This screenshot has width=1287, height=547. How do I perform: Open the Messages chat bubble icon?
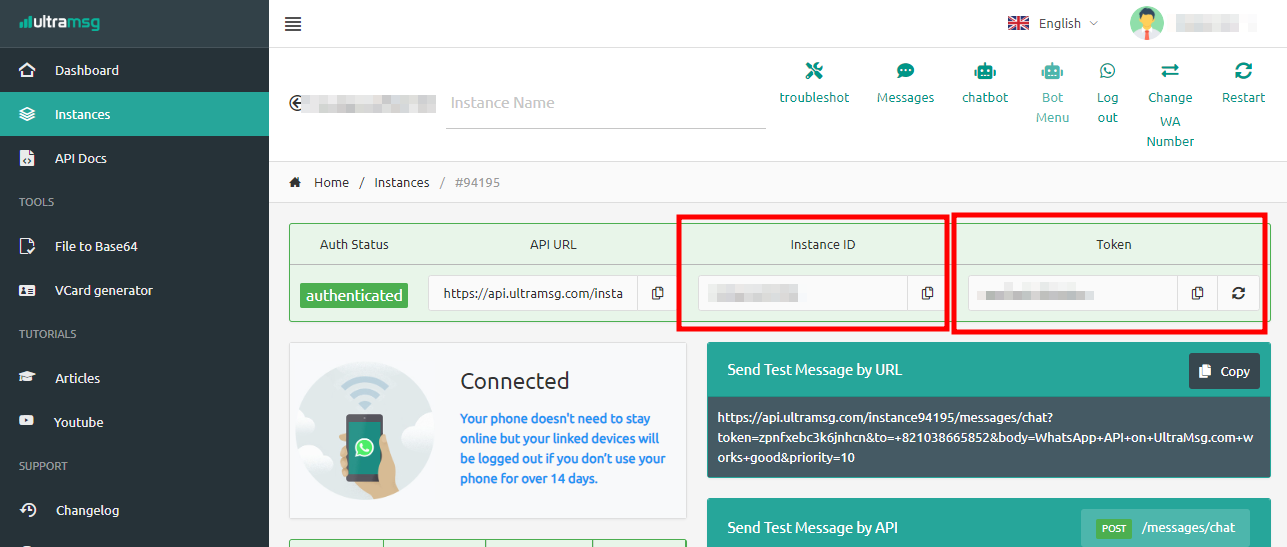pyautogui.click(x=905, y=71)
